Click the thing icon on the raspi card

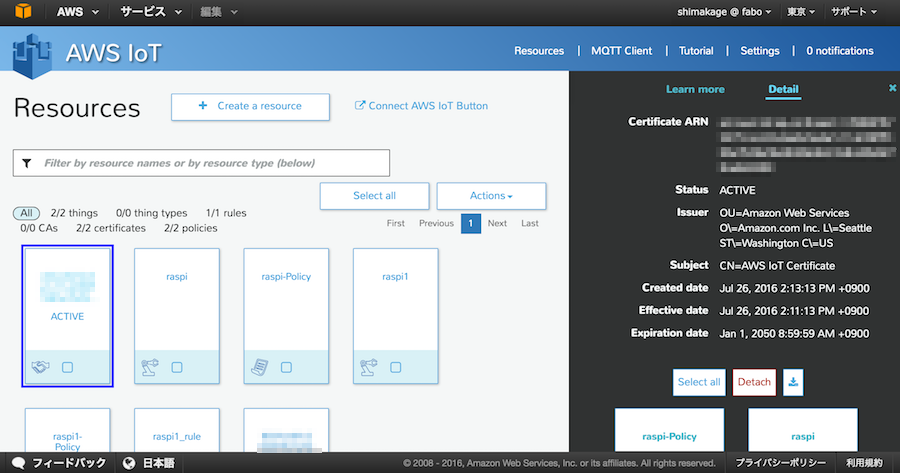pos(150,367)
